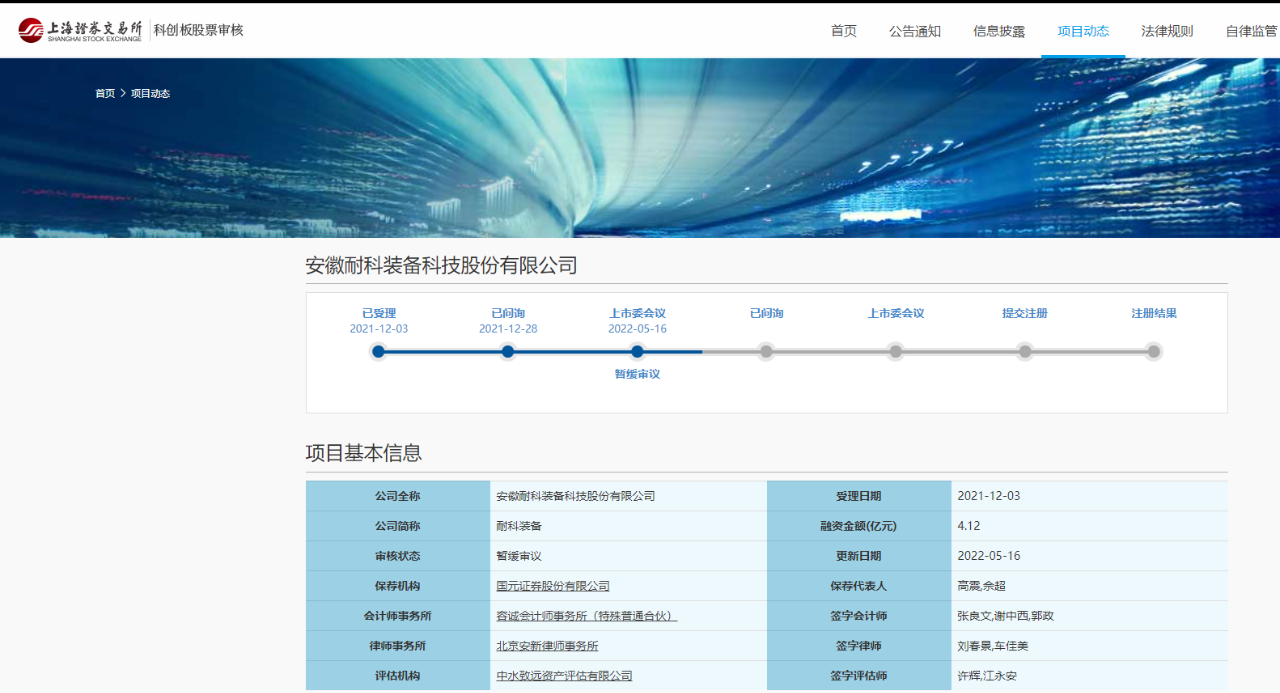Open the 首页 navigation menu item

tap(843, 31)
